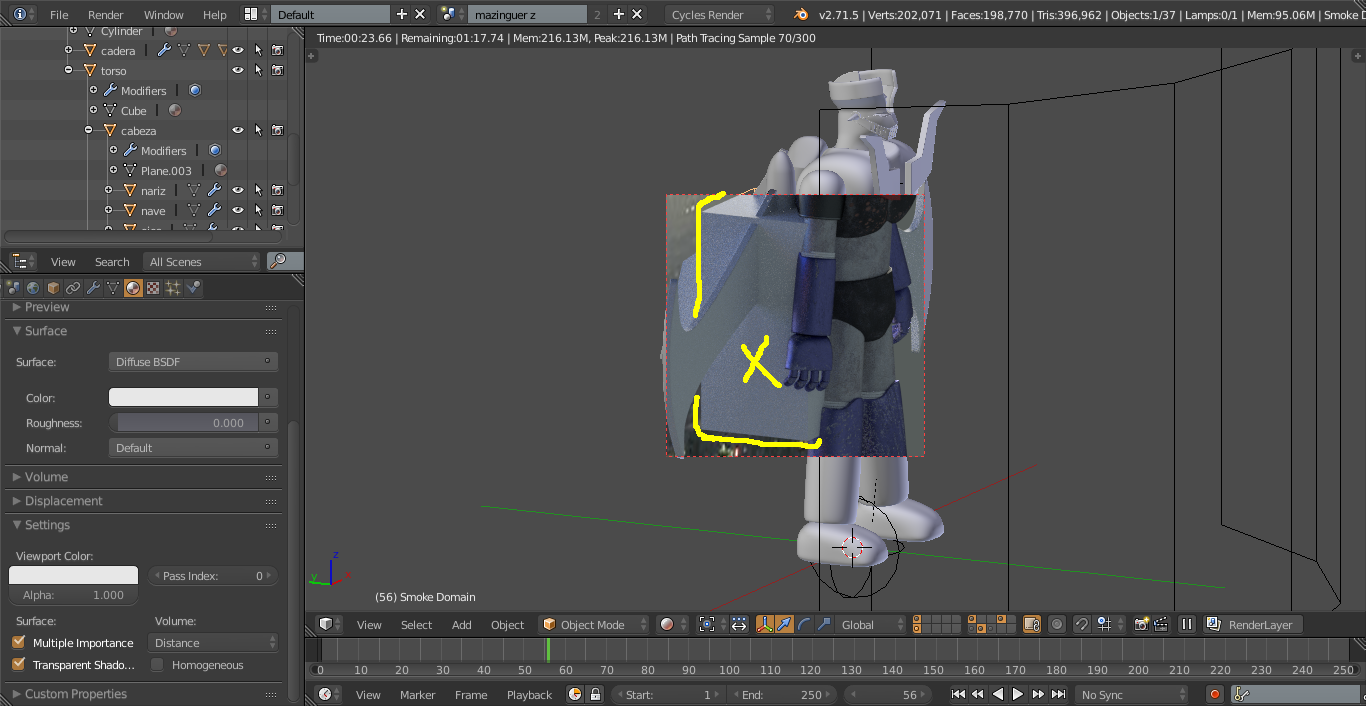Expand the Displacement panel
Image resolution: width=1366 pixels, height=706 pixels.
click(x=63, y=501)
